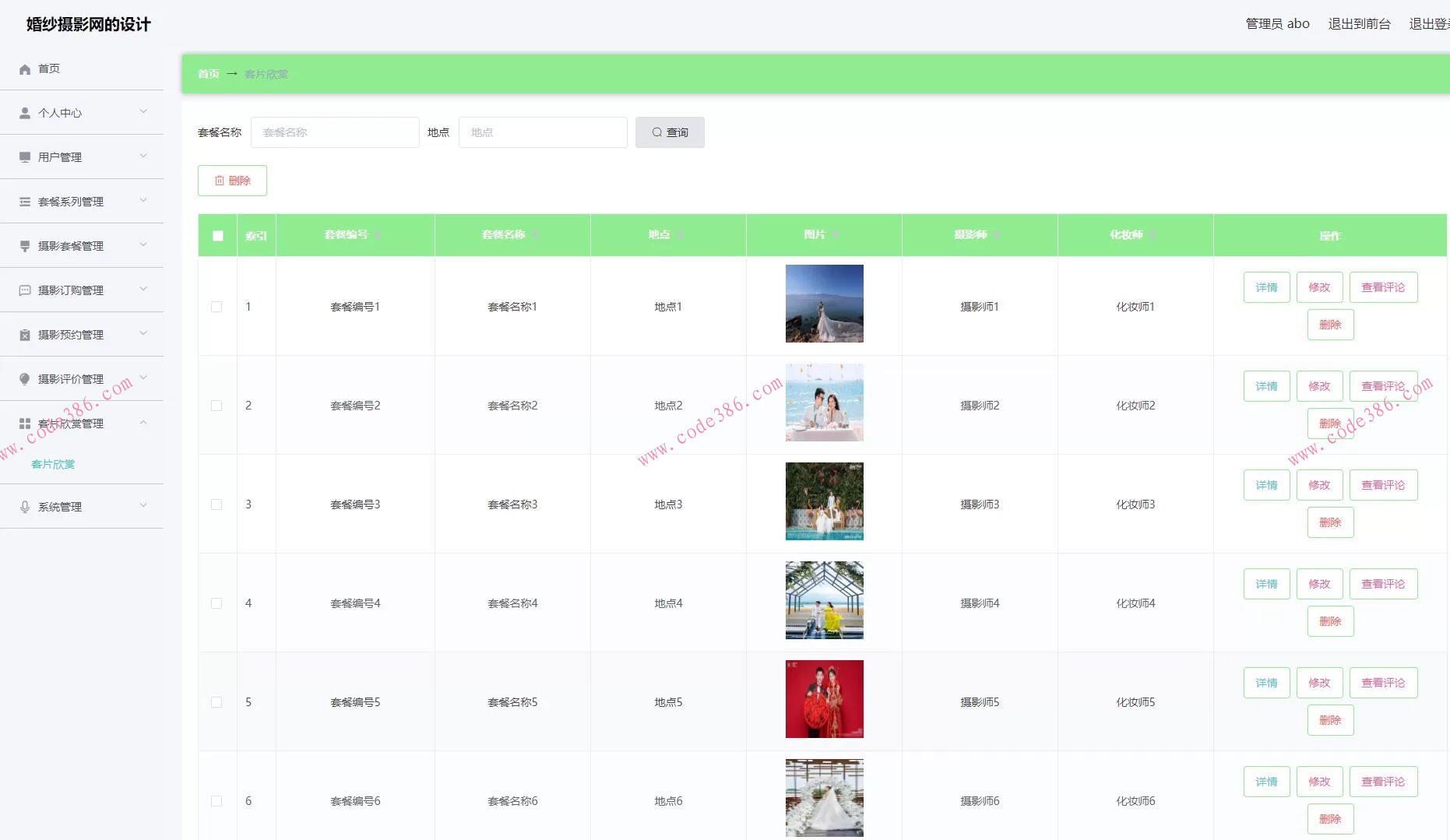
Task: Click the 查询 search button
Action: click(670, 132)
